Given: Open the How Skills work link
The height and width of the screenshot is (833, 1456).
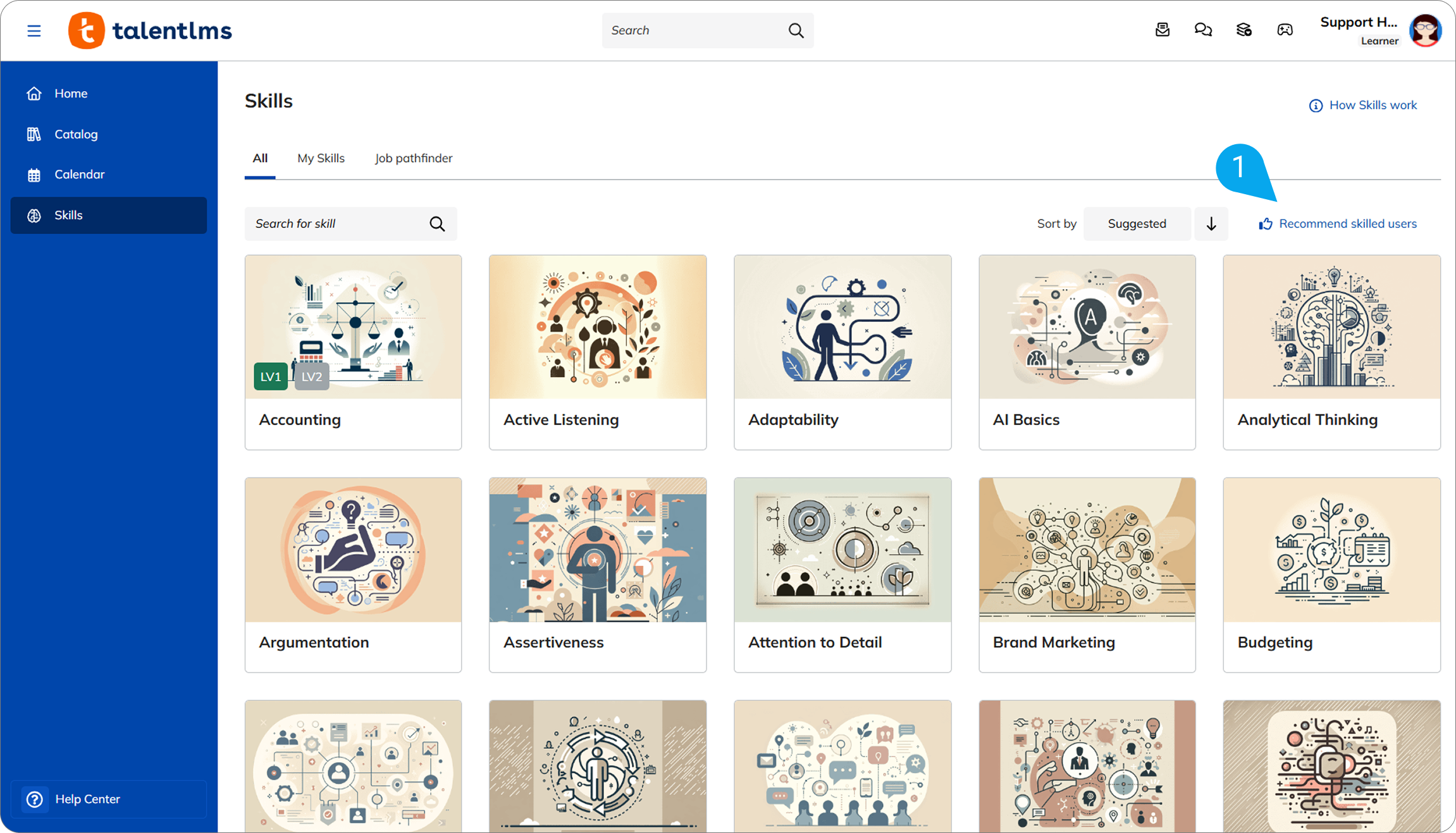Looking at the screenshot, I should 1373,105.
